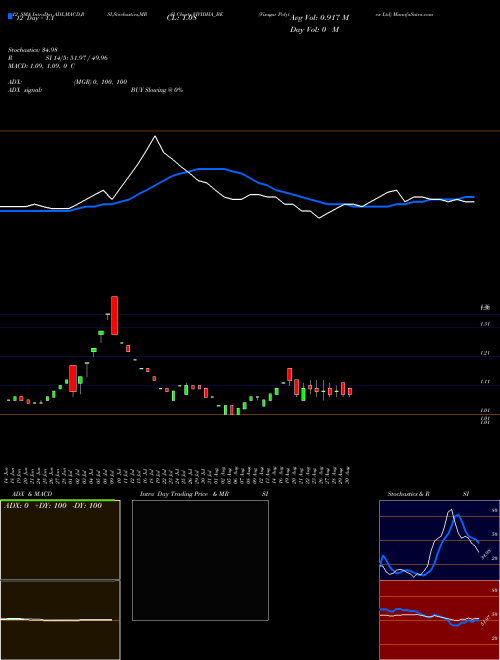Click the 'Intra Day Trading Price & MR' panel title

tap(184, 494)
